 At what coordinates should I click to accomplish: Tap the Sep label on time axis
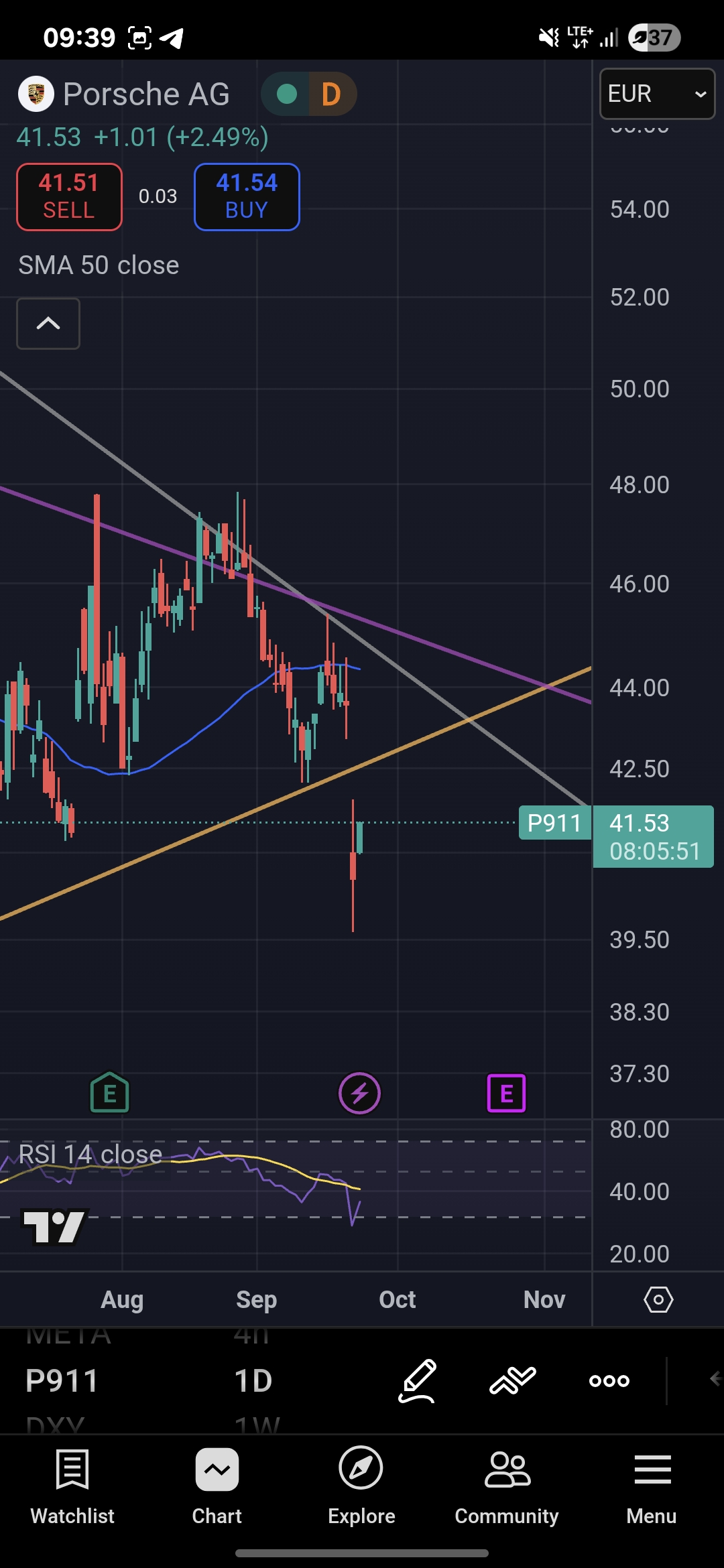tap(257, 1300)
